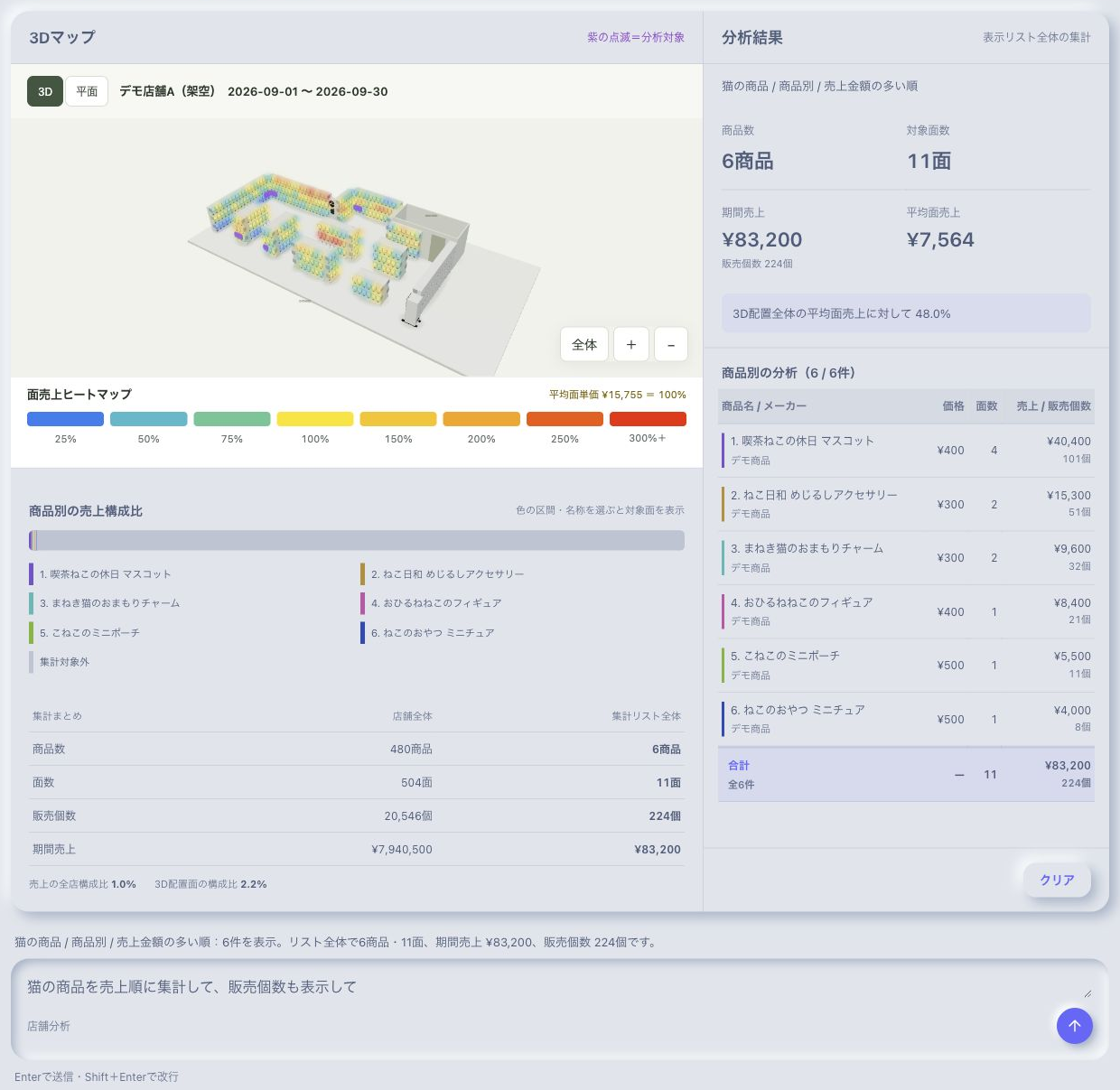Image resolution: width=1120 pixels, height=1090 pixels.
Task: Click the ¥83,200 期間売上 figure in results
Action: pos(761,239)
